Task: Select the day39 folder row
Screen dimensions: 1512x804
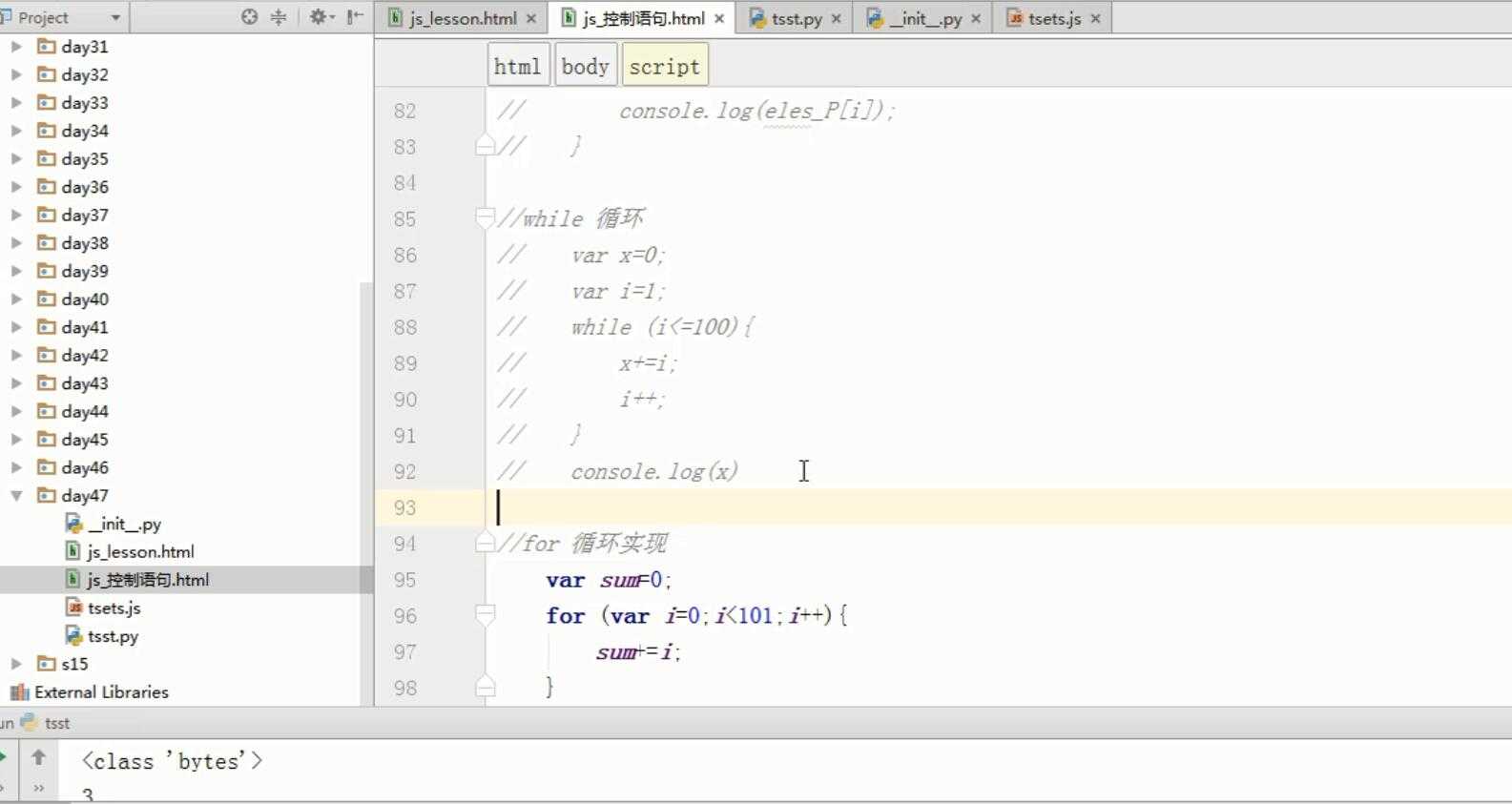Action: pos(181,271)
